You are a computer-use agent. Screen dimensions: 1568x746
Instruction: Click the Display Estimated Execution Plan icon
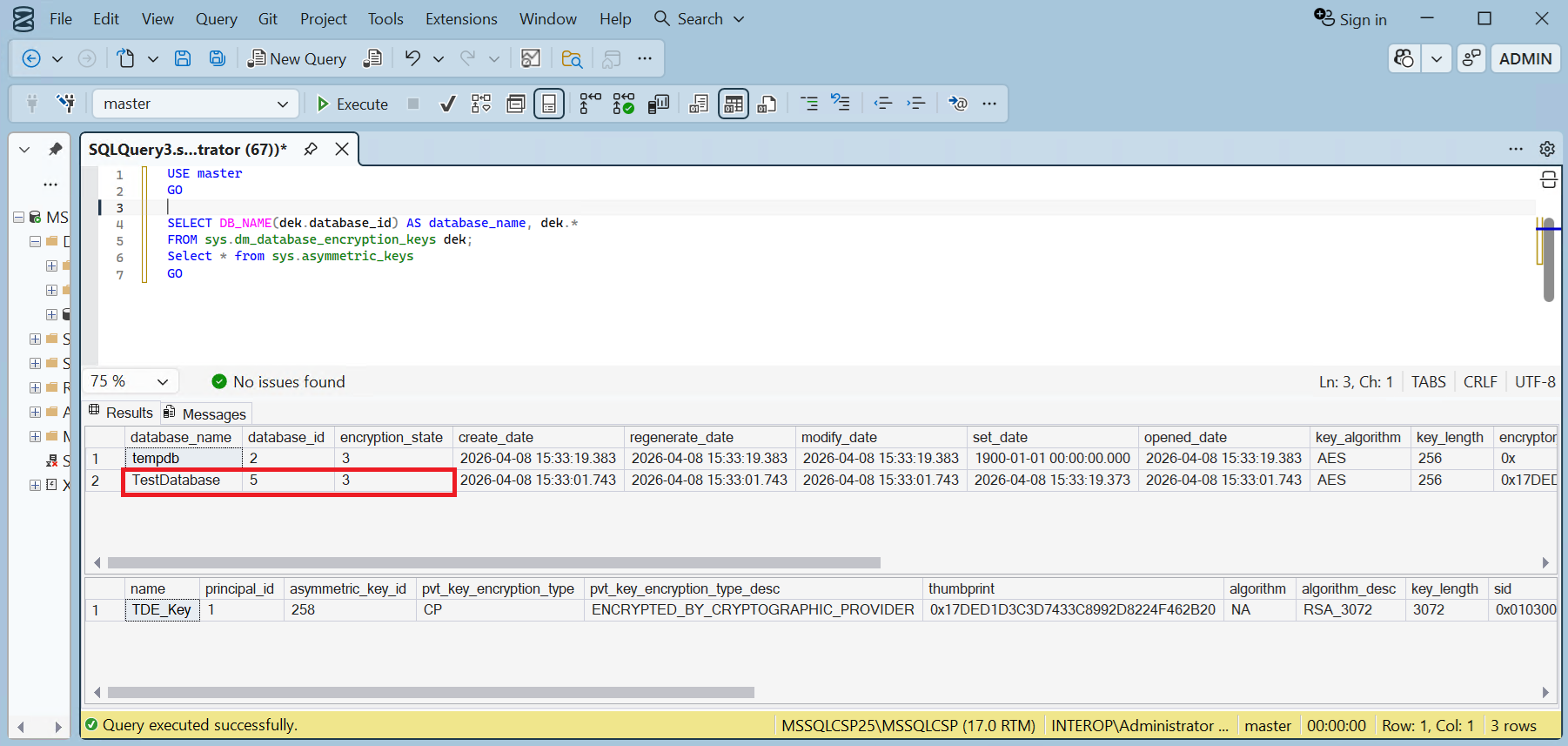coord(481,104)
